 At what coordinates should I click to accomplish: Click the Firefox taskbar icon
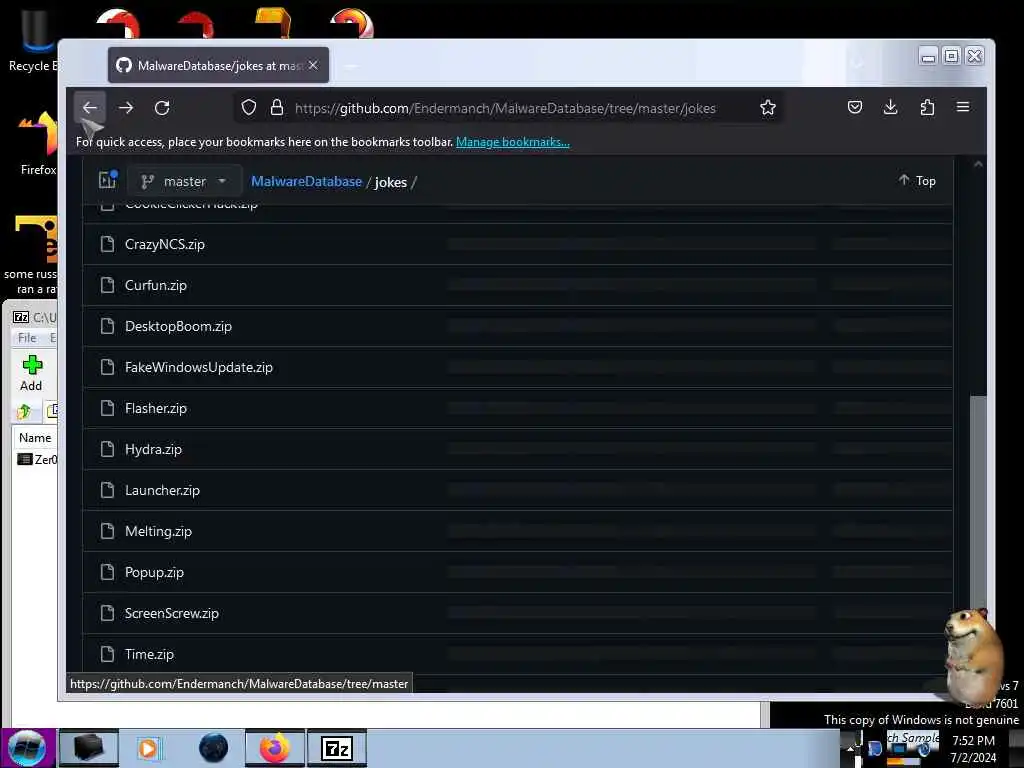[x=275, y=748]
